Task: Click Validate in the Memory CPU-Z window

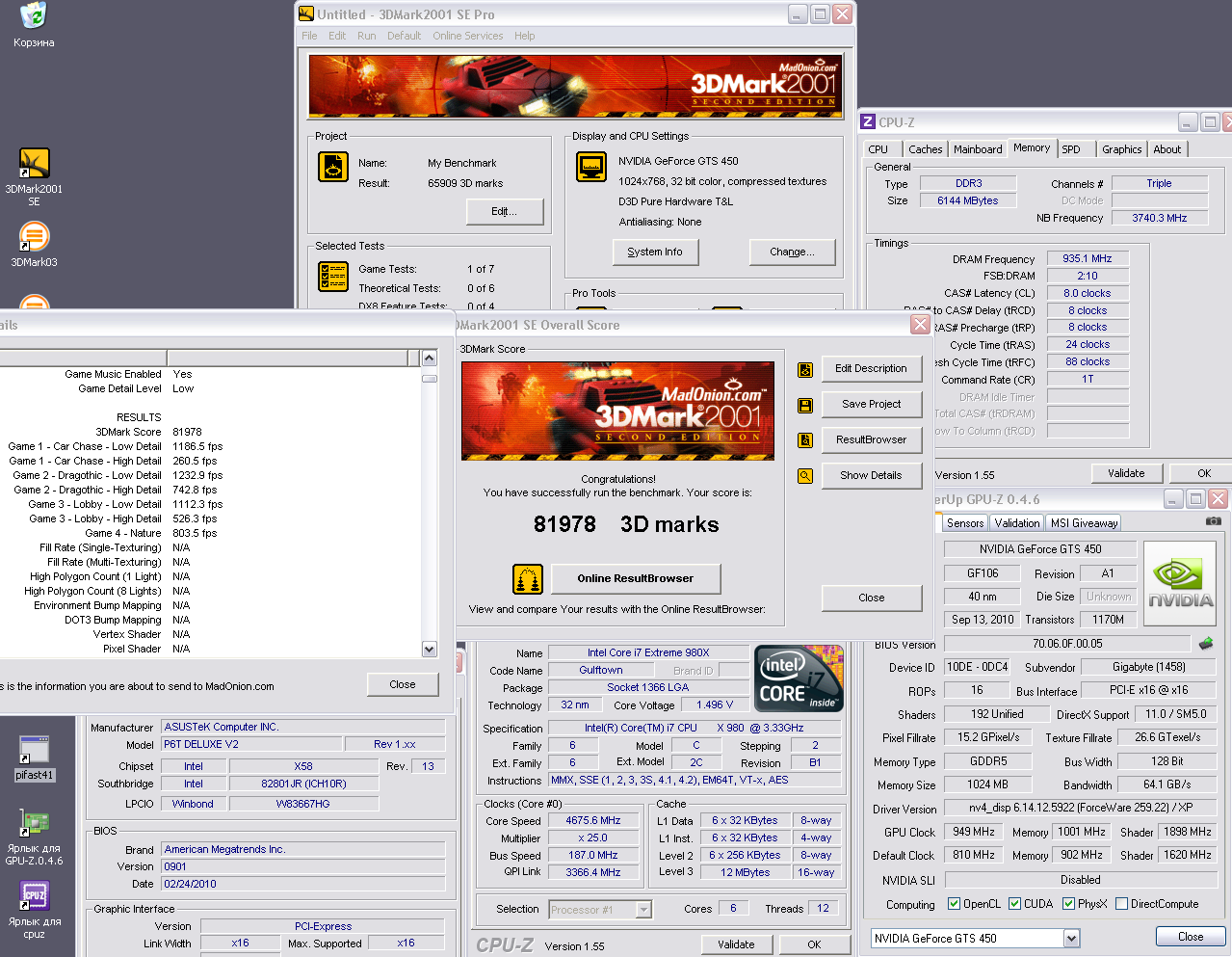Action: click(x=1126, y=473)
